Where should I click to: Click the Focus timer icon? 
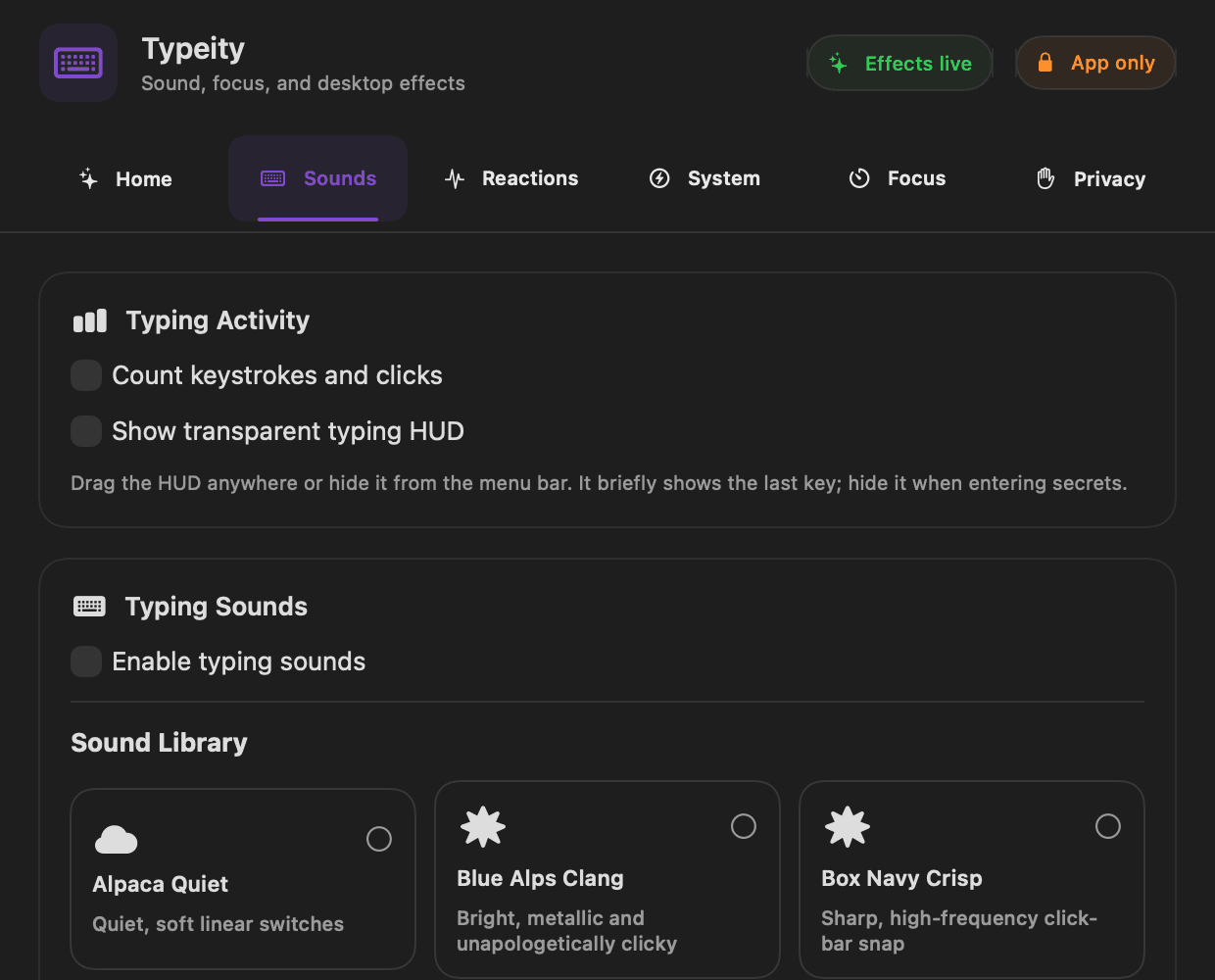pyautogui.click(x=859, y=178)
